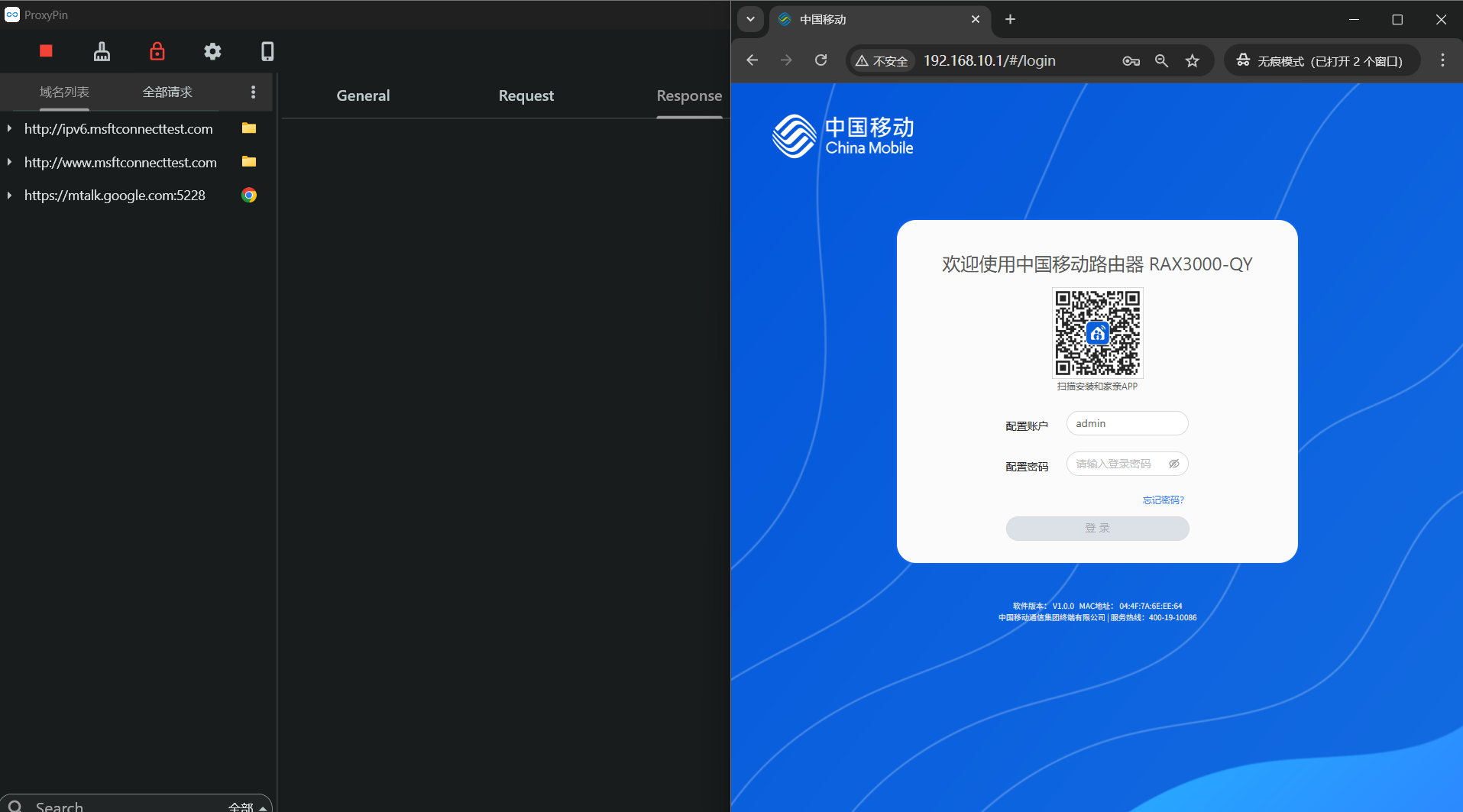The height and width of the screenshot is (812, 1463).
Task: Click the mobile phone connect icon
Action: 267,51
